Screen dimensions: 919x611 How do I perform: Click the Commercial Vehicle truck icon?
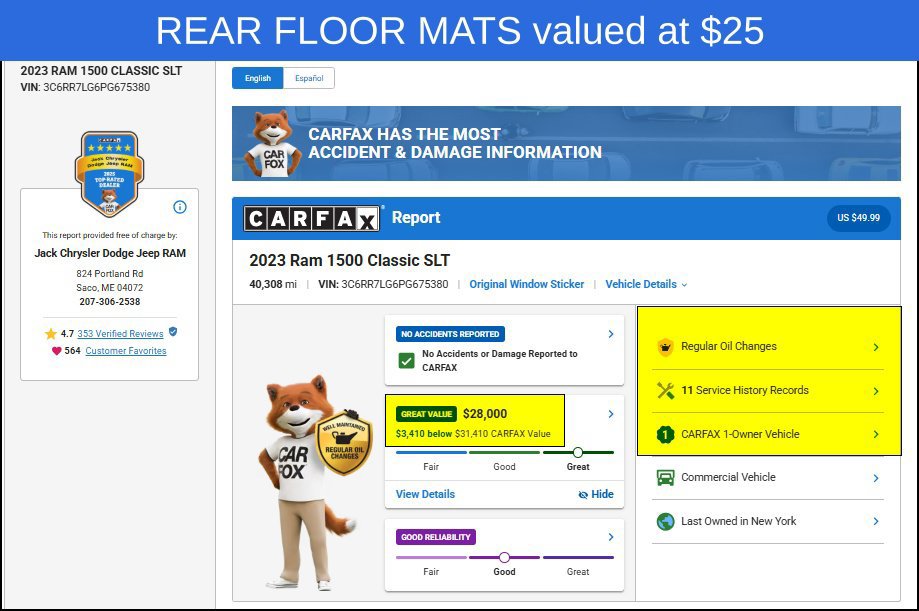point(665,478)
